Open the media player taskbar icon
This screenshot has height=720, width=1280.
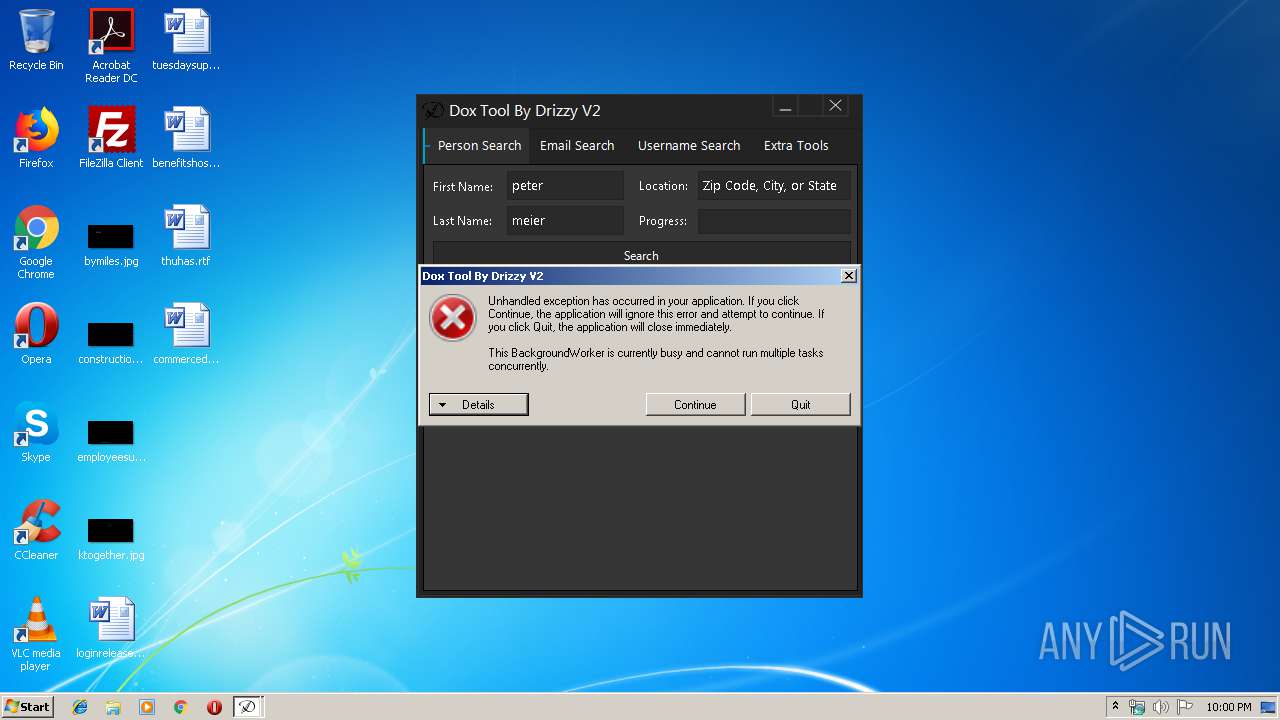point(147,707)
